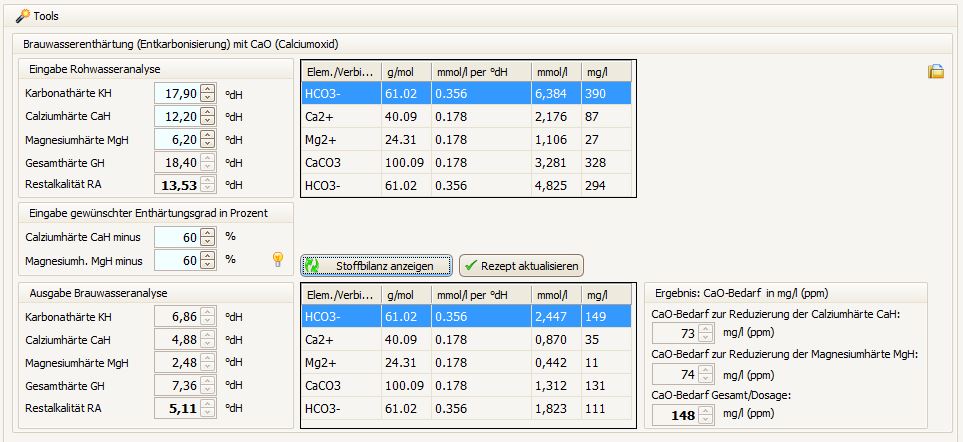Viewport: 963px width, 442px height.
Task: Click the green checkmark on Rezept aktualisieren
Action: tap(470, 266)
